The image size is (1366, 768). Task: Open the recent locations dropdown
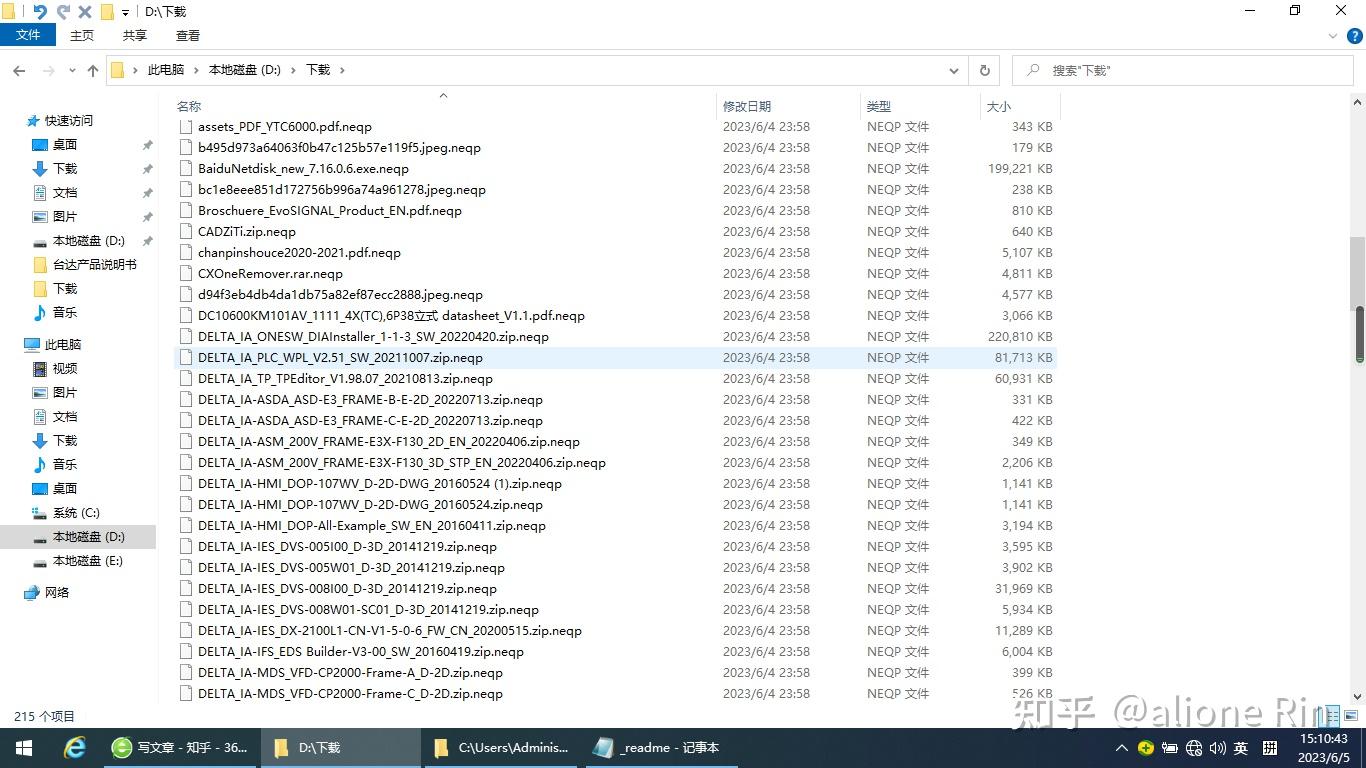pyautogui.click(x=72, y=71)
